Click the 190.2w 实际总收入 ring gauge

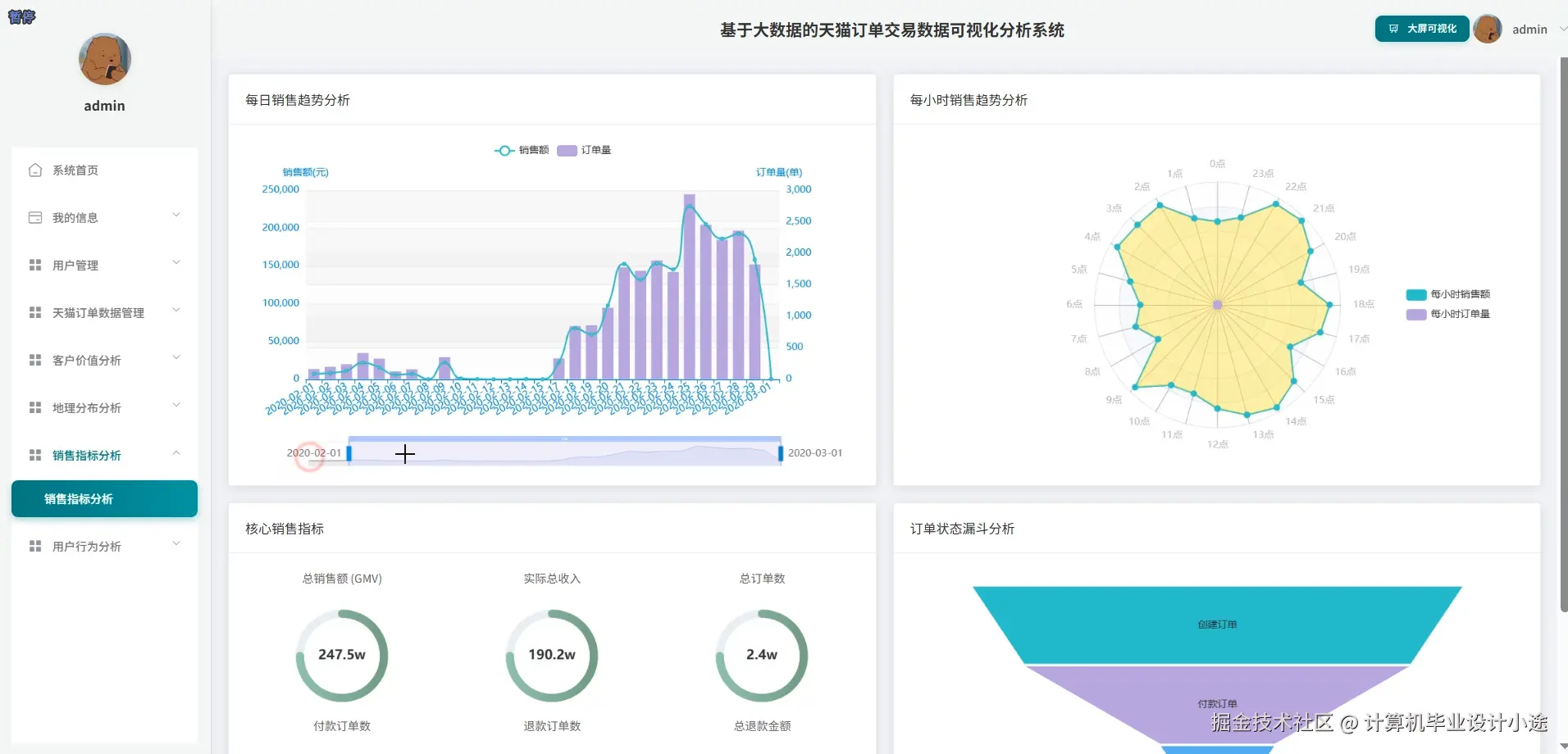pyautogui.click(x=552, y=656)
